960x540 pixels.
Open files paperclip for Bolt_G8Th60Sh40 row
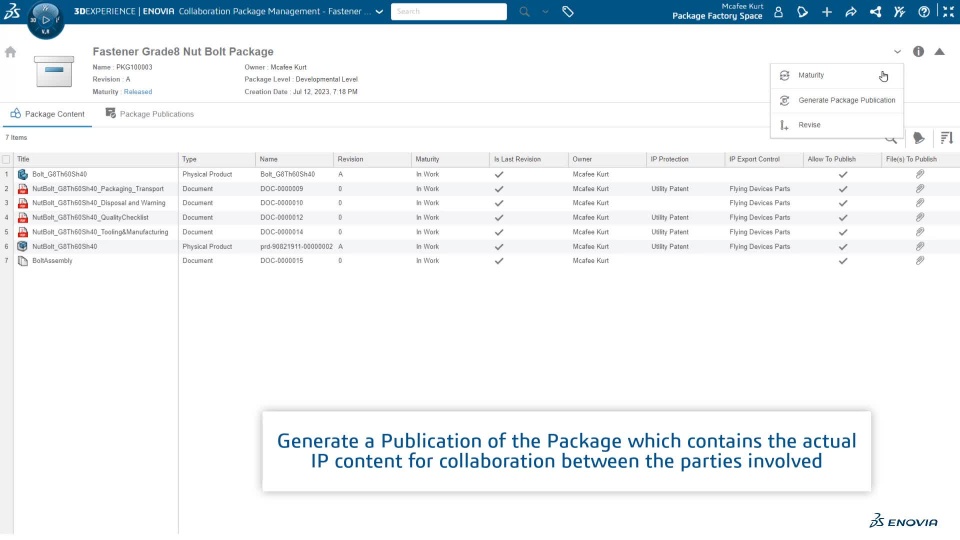point(920,174)
